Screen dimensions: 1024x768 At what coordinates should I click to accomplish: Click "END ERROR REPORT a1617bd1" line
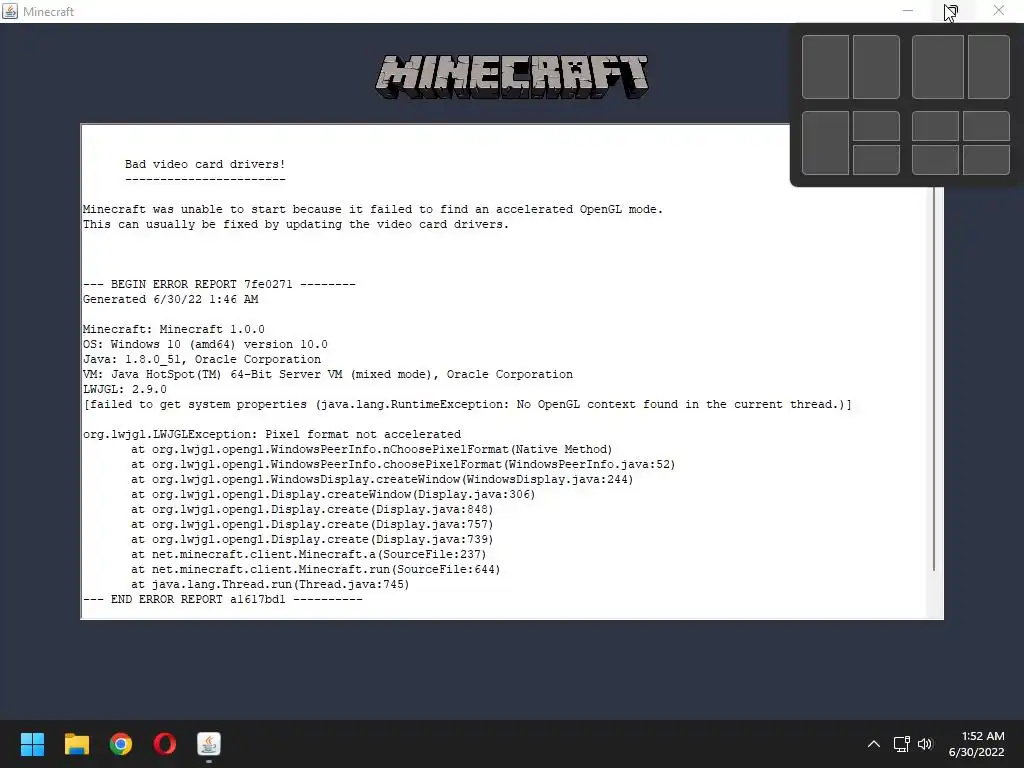pos(223,600)
